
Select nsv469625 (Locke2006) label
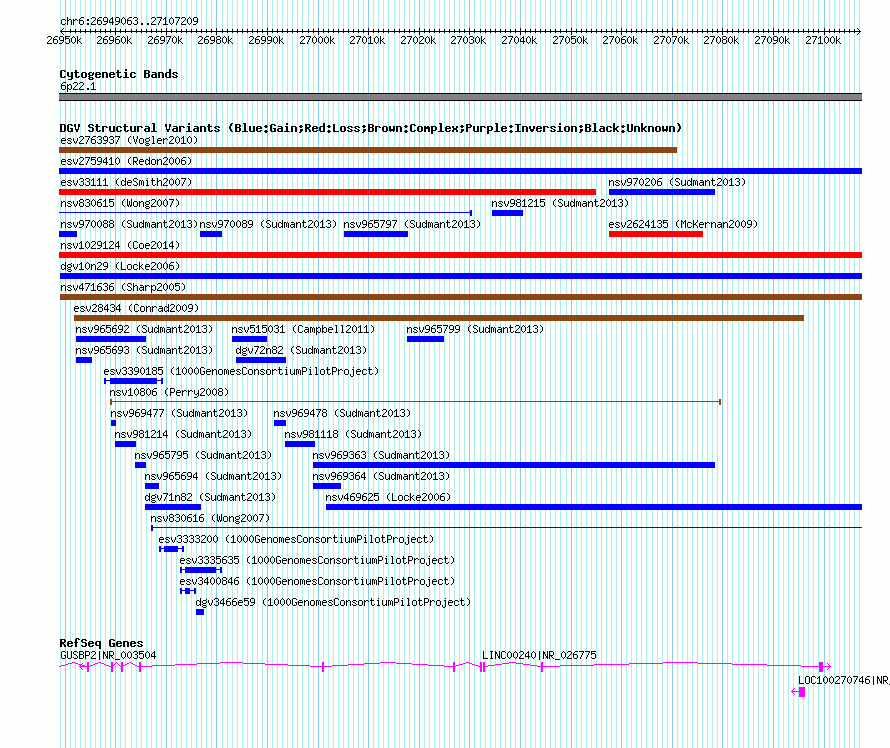click(388, 497)
